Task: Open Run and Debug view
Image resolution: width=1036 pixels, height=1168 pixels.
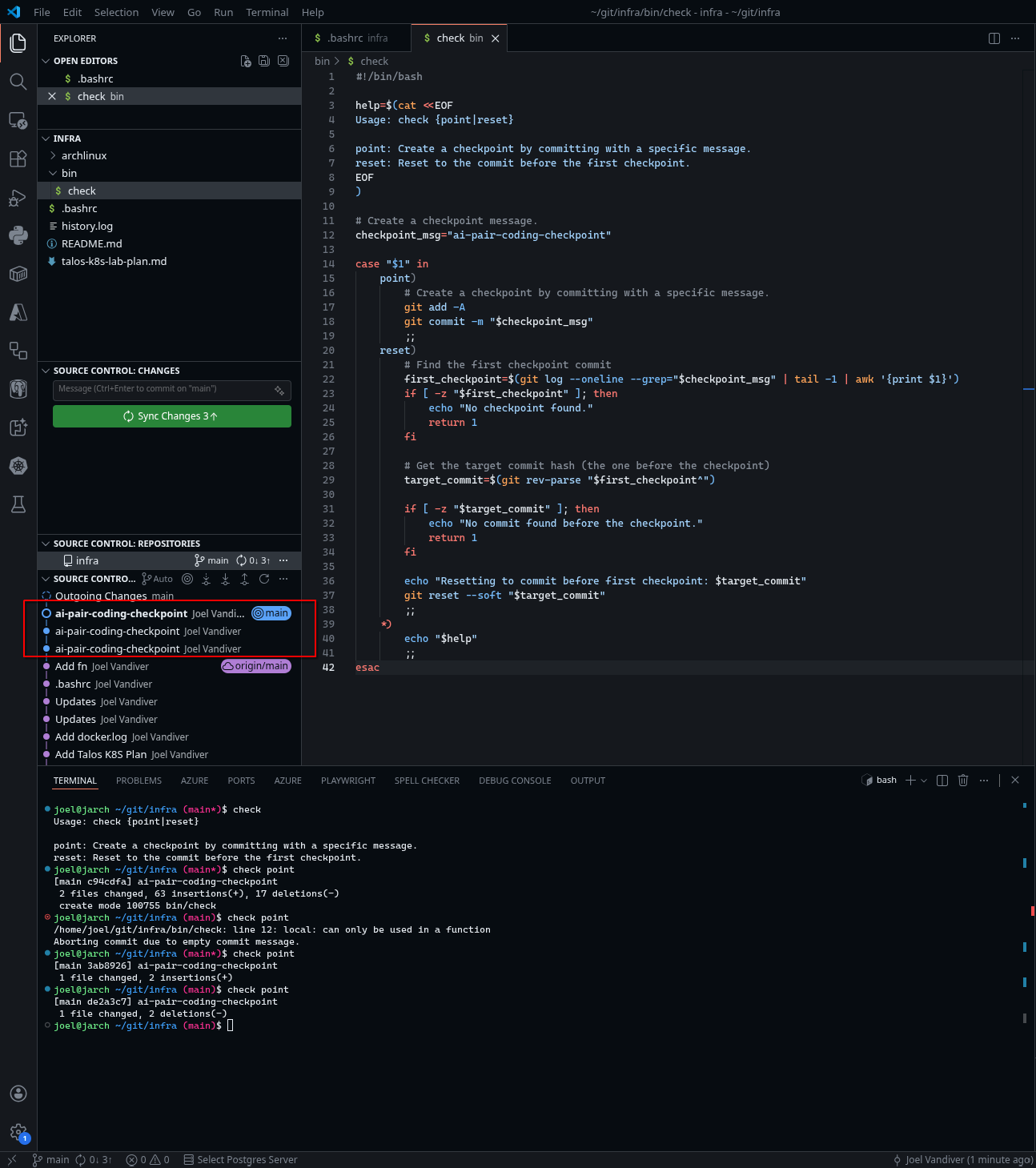Action: pos(18,197)
